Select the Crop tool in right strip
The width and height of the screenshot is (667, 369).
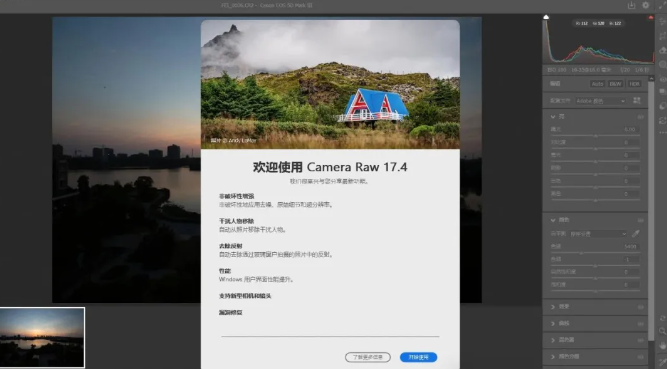(x=662, y=37)
